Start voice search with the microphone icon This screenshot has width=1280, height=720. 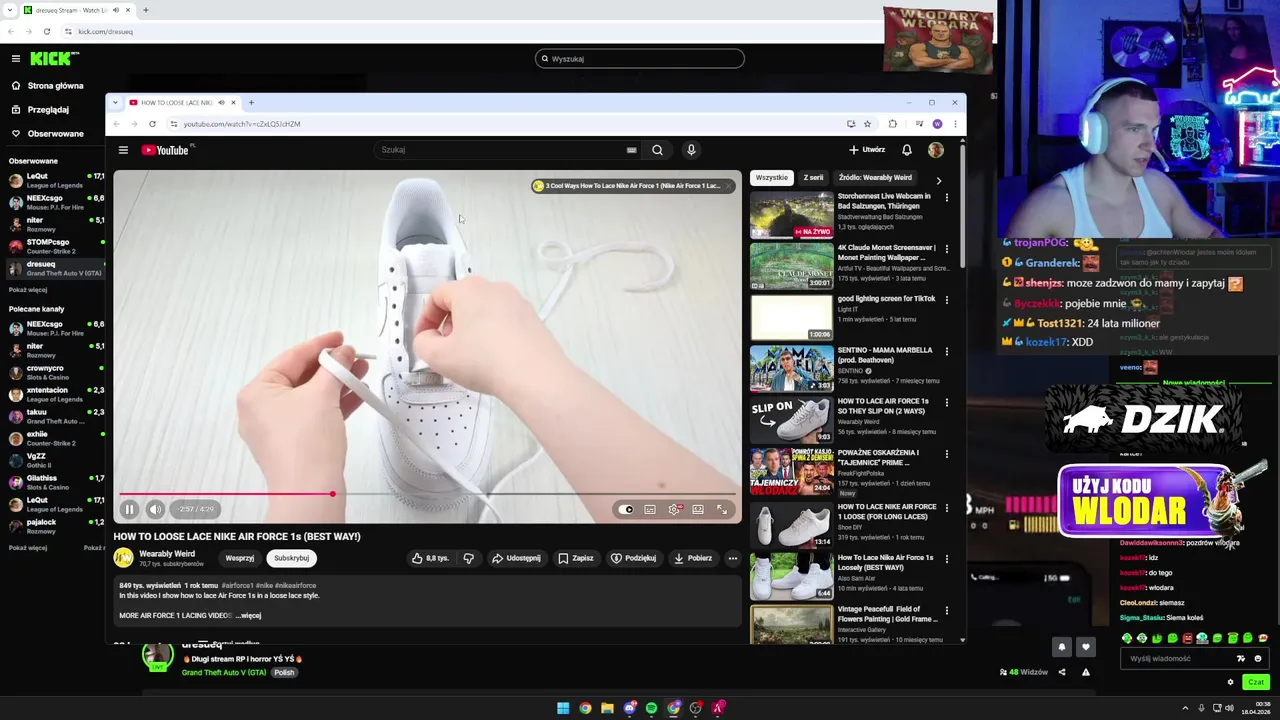690,150
